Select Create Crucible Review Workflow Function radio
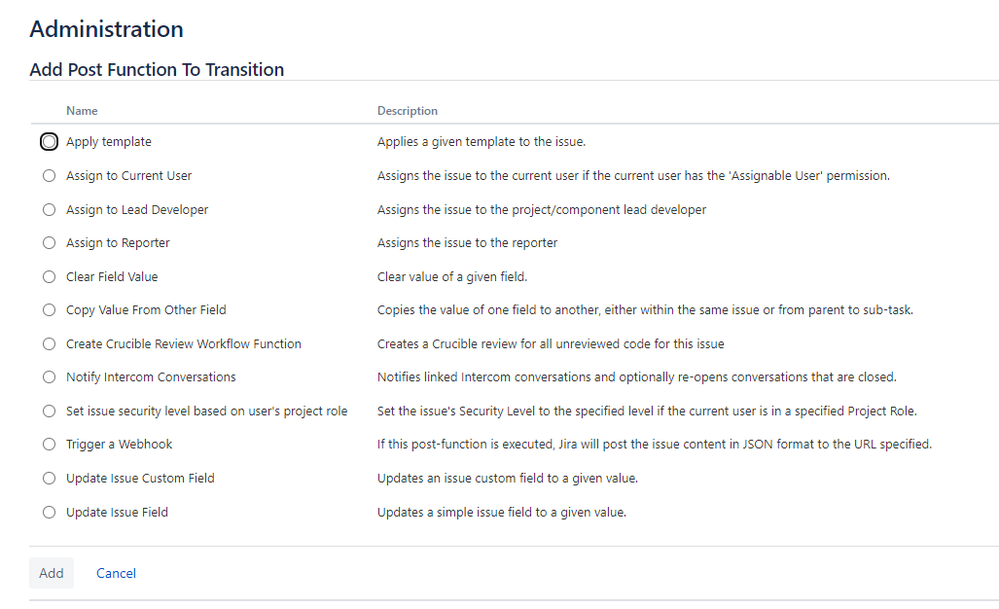 pos(49,344)
